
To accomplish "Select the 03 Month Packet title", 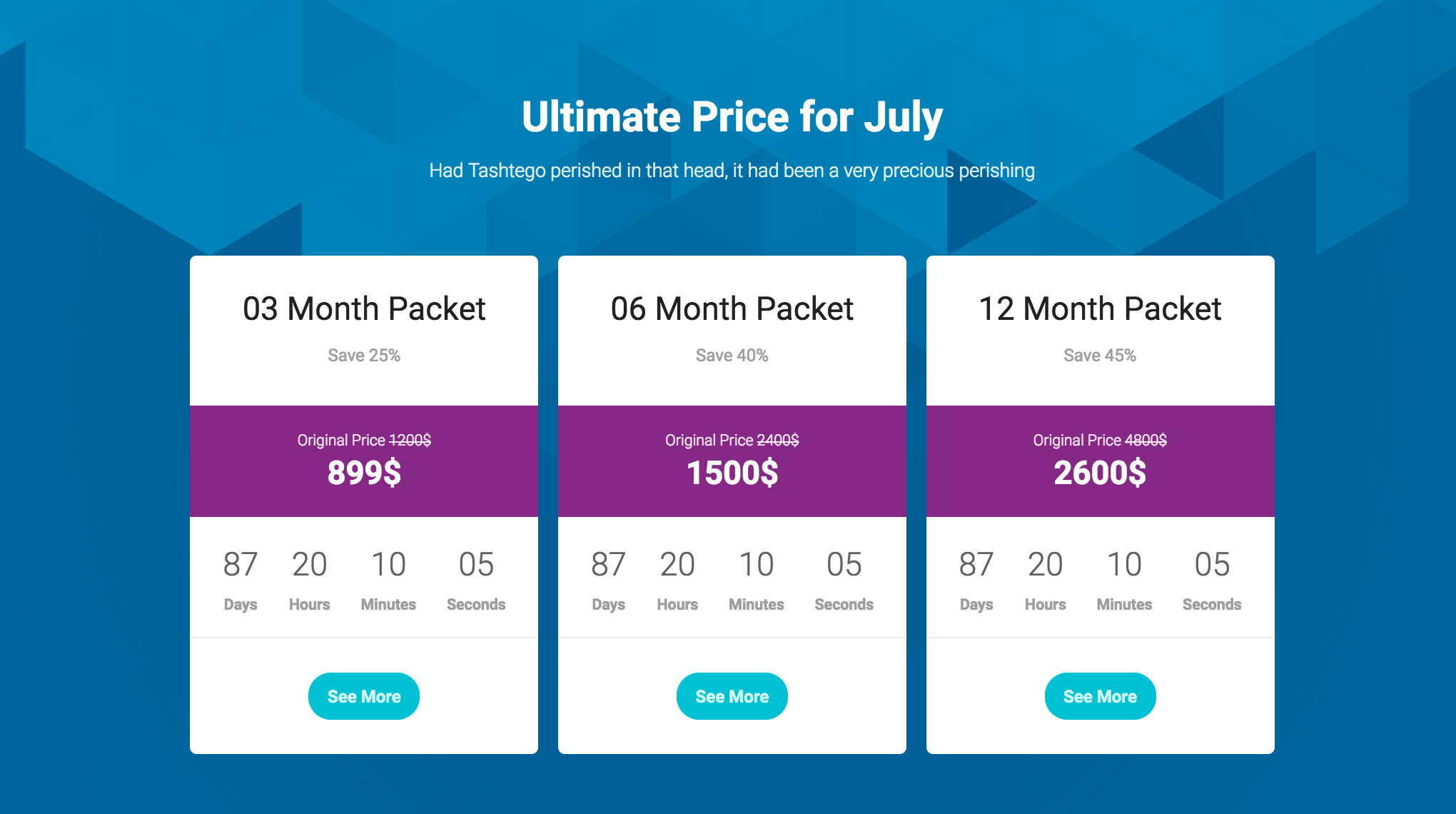I will click(364, 308).
